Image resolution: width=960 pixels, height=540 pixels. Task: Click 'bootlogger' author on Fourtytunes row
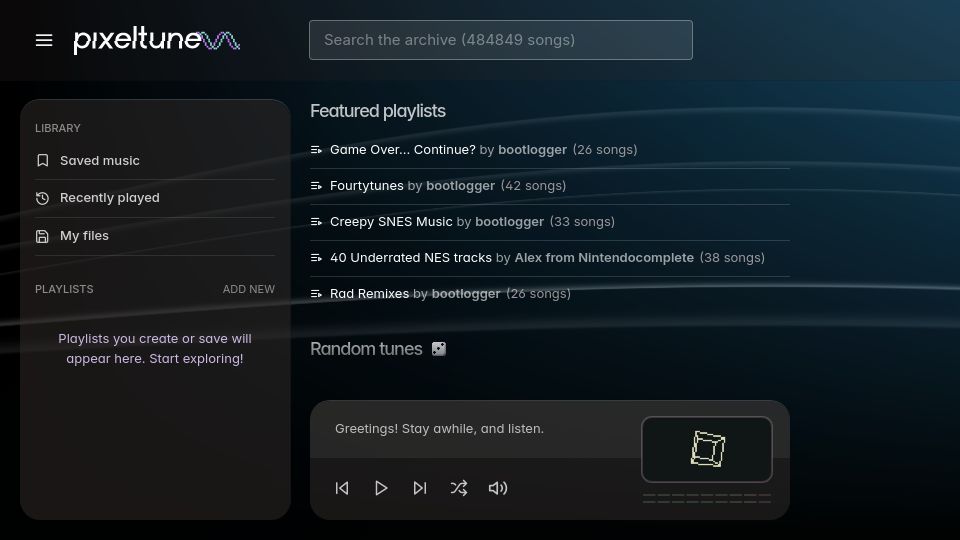[460, 186]
